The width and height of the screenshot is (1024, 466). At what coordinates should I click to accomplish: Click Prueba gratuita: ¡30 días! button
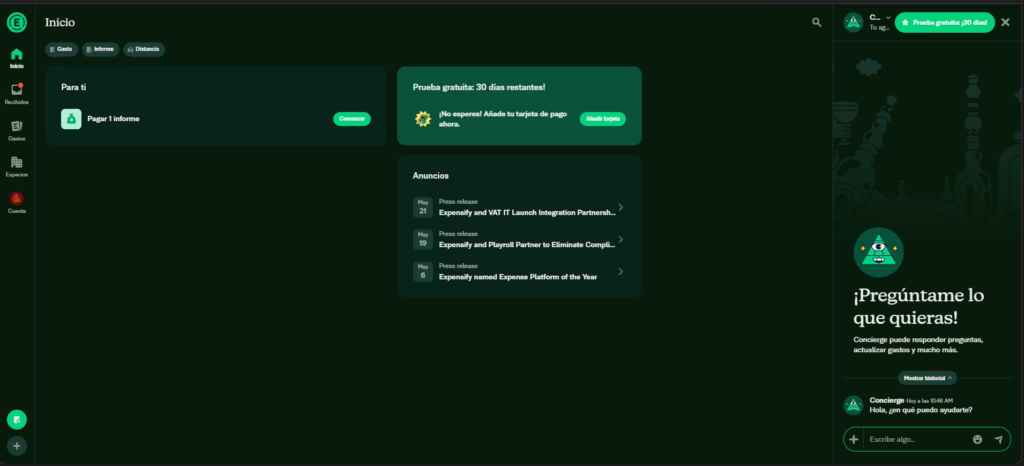click(944, 22)
